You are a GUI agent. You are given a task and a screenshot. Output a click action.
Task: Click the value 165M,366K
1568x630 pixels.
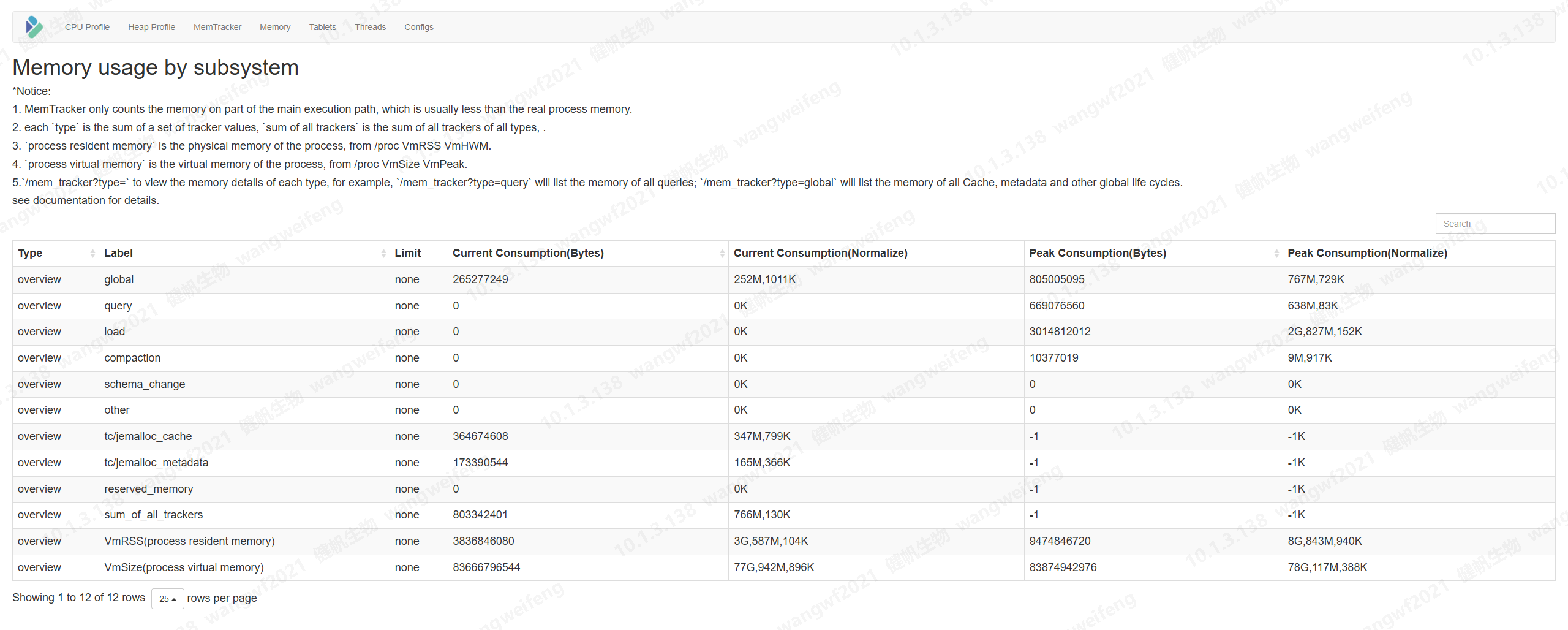pyautogui.click(x=762, y=463)
